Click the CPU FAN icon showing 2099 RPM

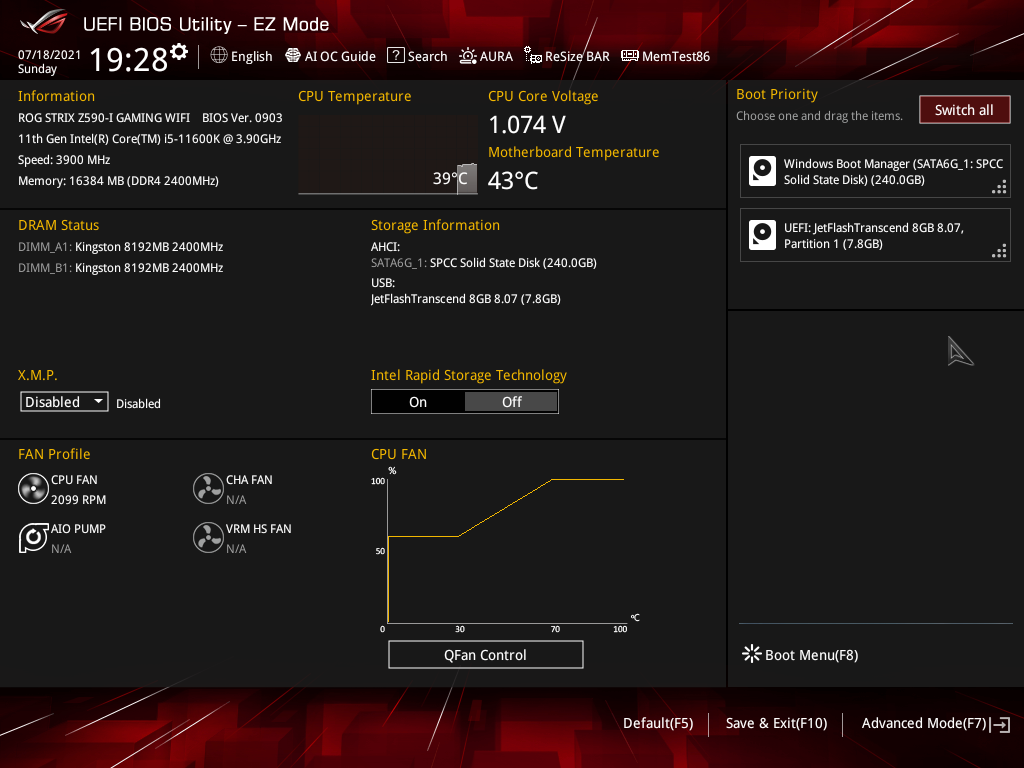(x=33, y=488)
